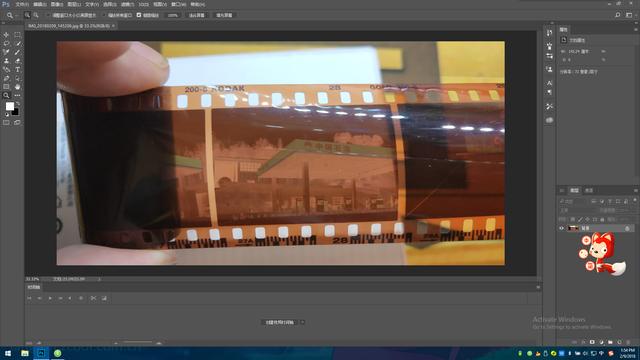640x360 pixels.
Task: Click the create video timeline button
Action: 280,322
